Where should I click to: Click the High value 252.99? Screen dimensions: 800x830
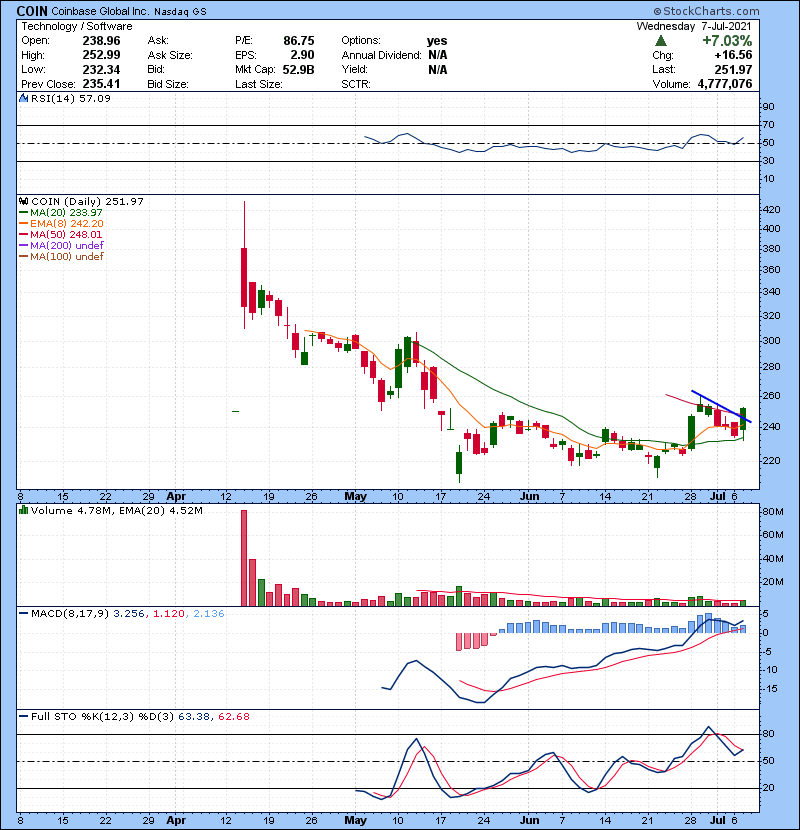pyautogui.click(x=101, y=55)
